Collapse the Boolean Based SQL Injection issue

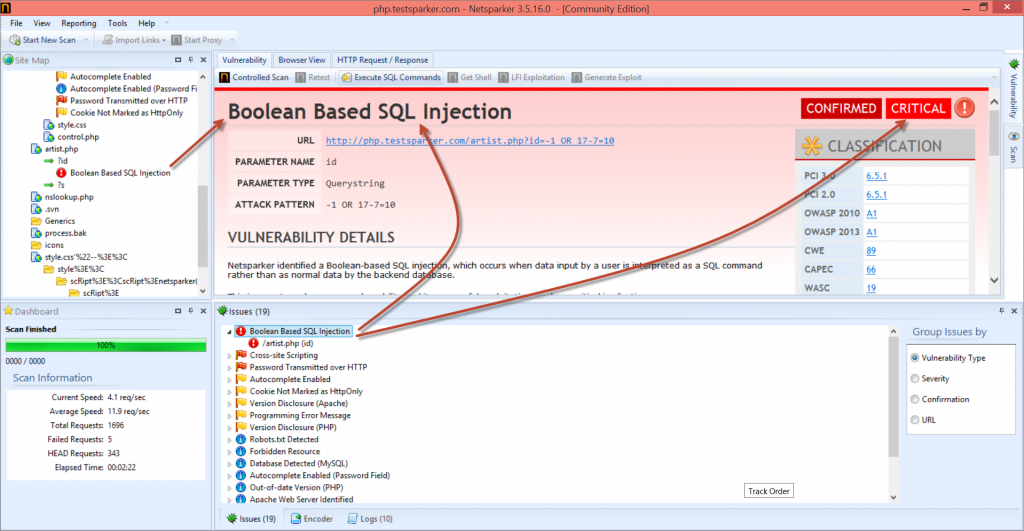click(230, 331)
